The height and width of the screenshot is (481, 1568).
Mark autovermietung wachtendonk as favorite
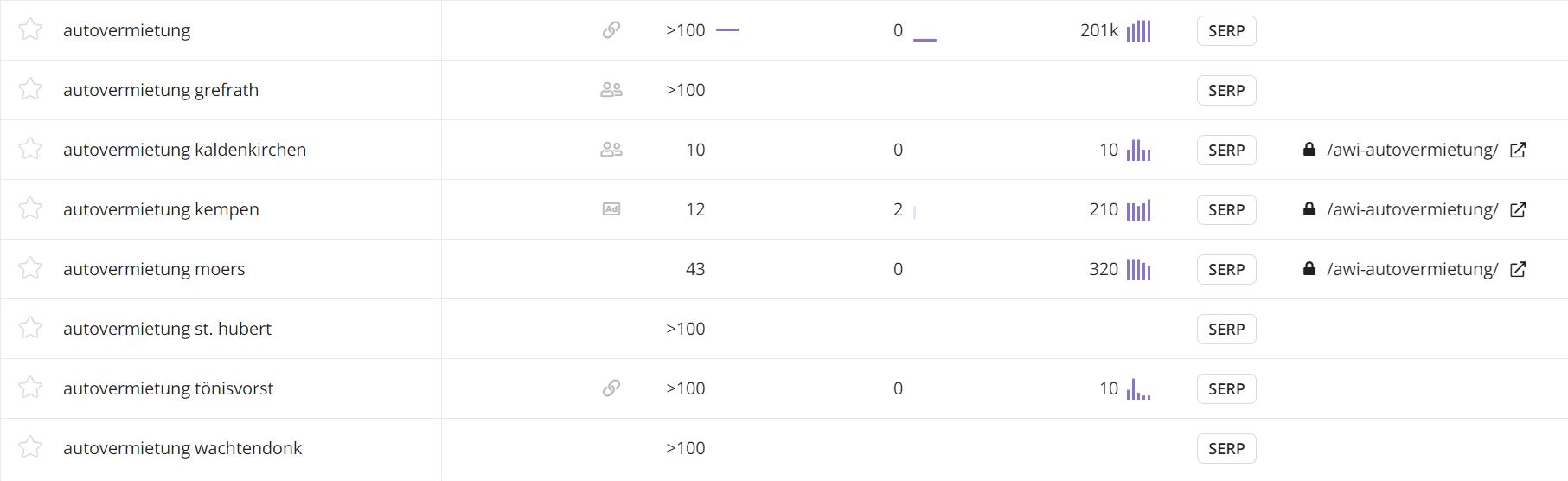coord(30,447)
